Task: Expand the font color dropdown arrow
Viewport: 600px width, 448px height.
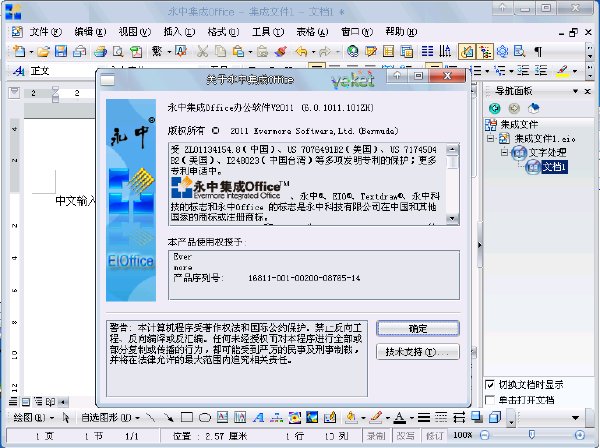Action: tap(412, 418)
